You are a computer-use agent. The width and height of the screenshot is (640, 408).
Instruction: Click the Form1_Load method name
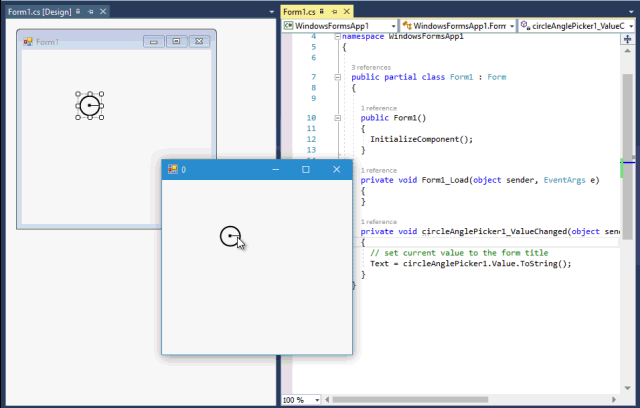coord(445,180)
